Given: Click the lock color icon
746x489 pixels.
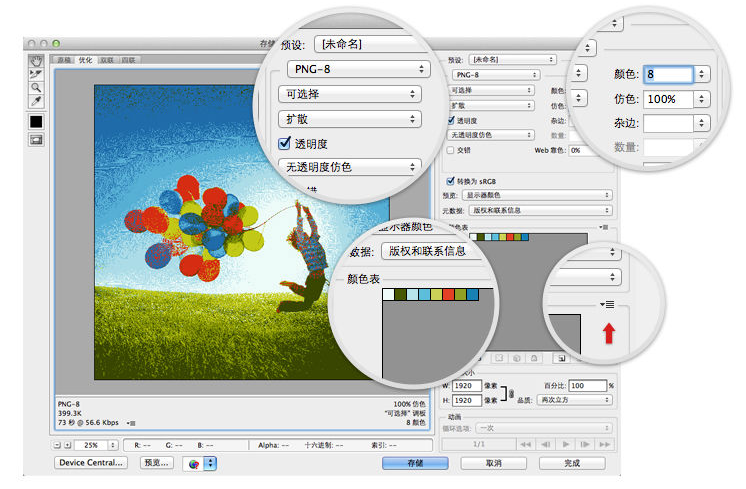Looking at the screenshot, I should click(534, 358).
